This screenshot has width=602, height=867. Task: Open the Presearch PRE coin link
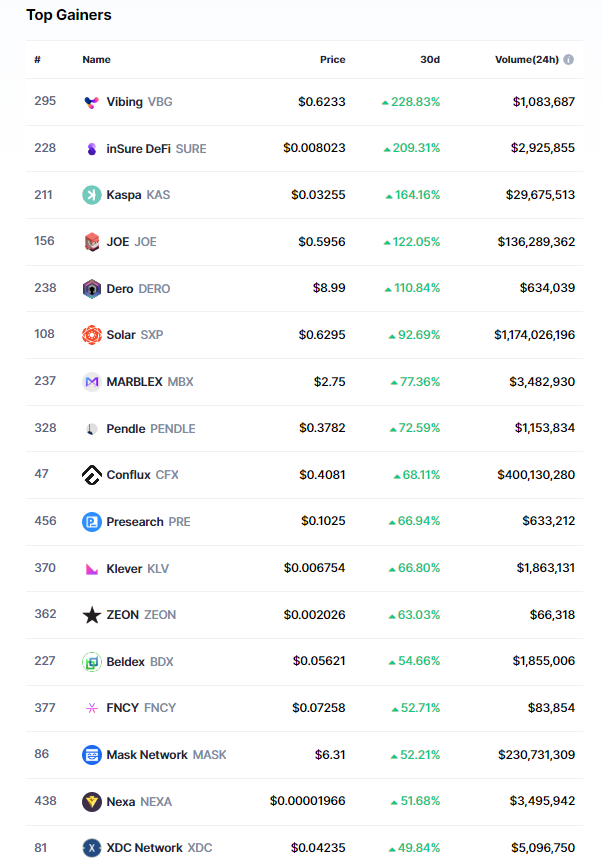148,522
